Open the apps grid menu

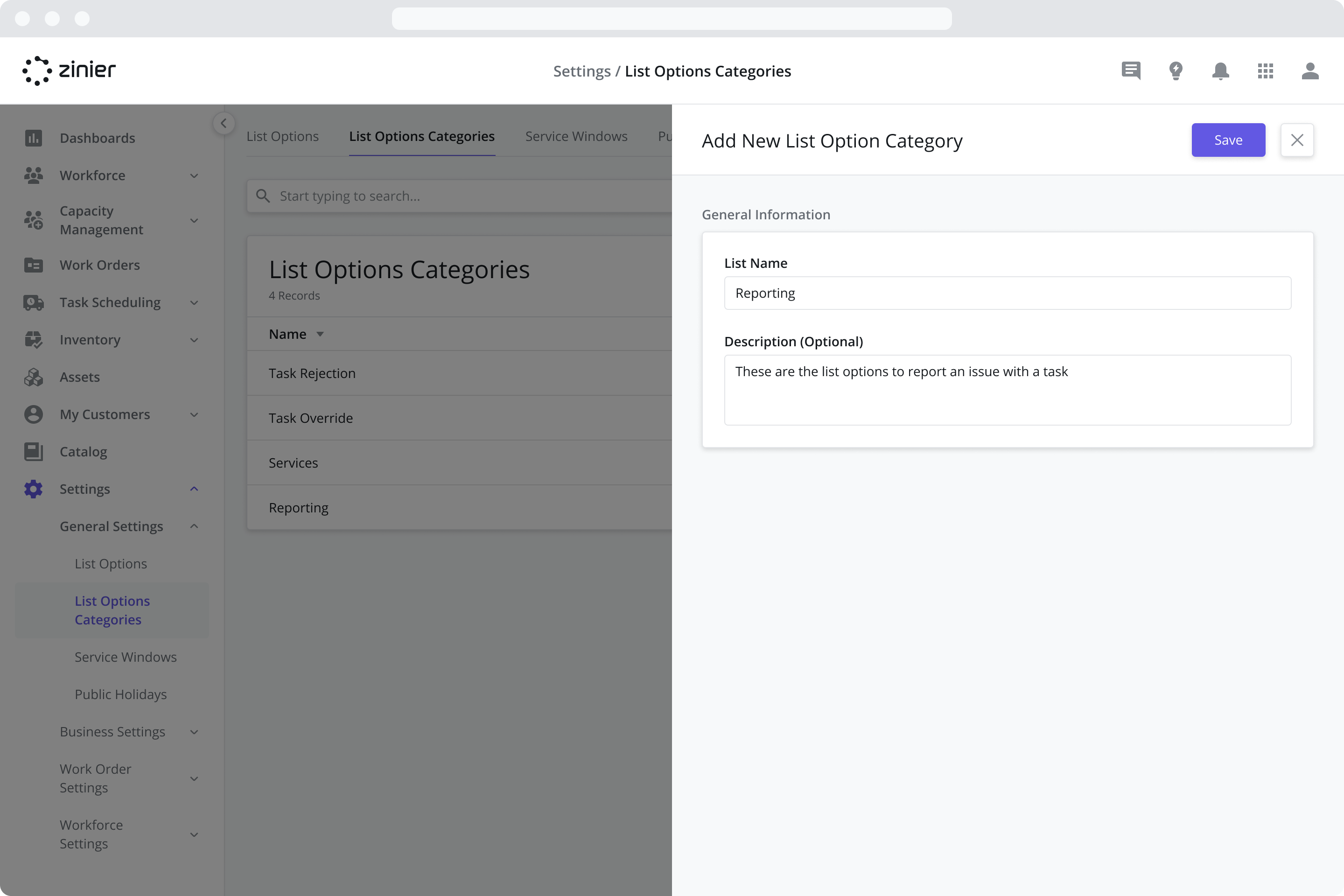point(1265,71)
